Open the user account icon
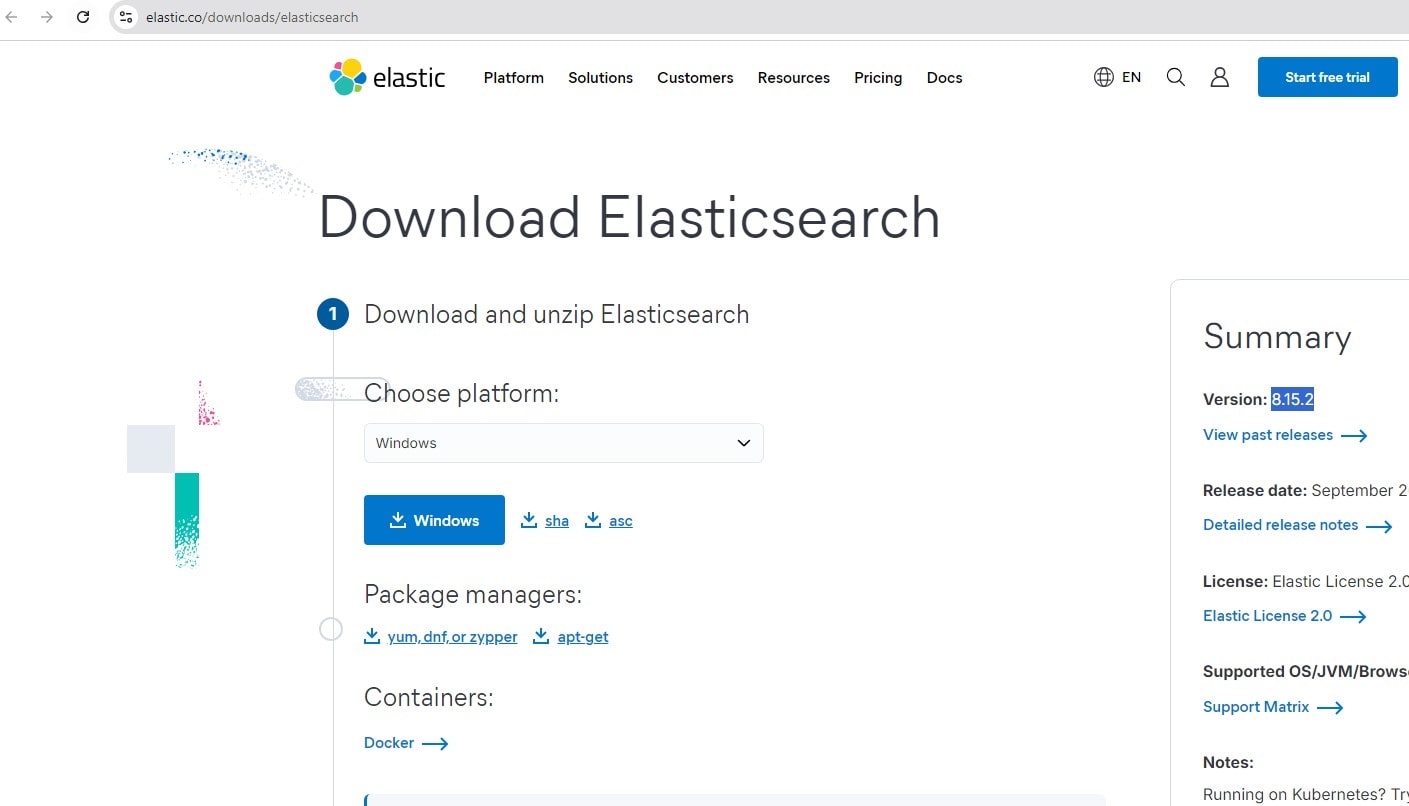 [1219, 77]
